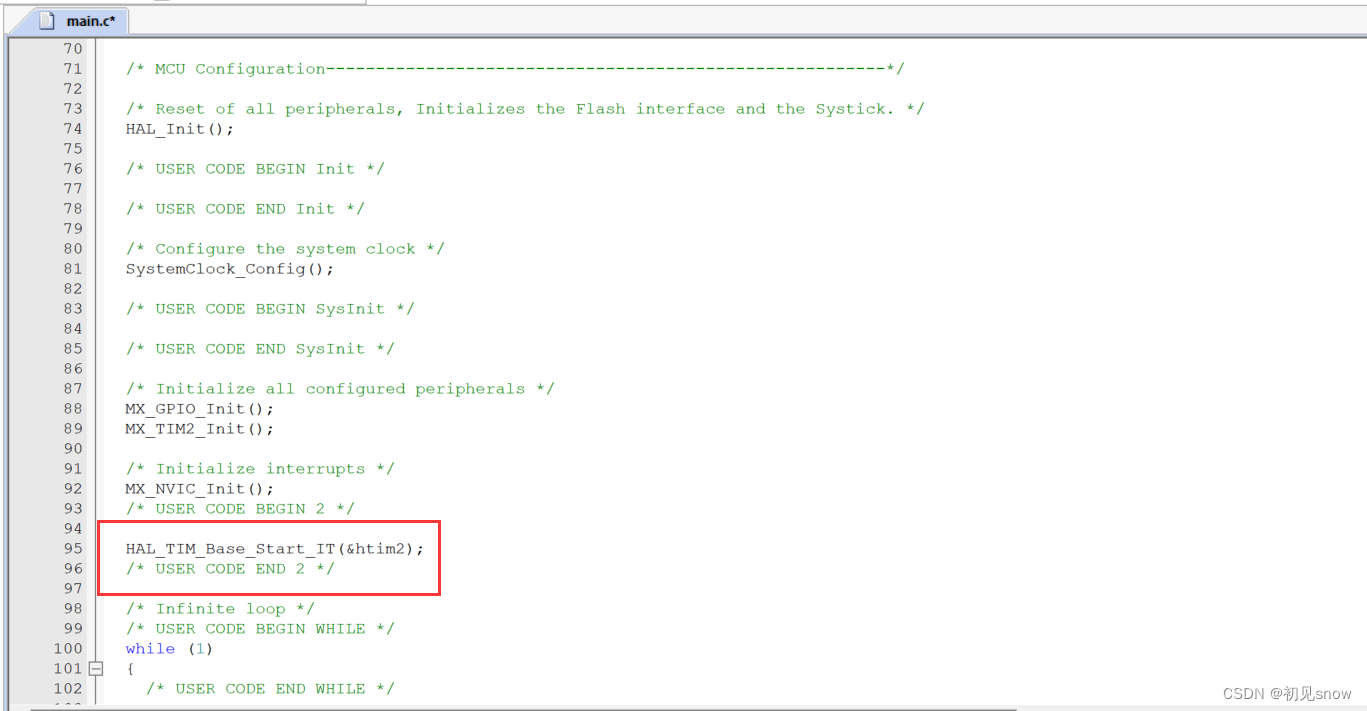The image size is (1367, 711).
Task: Switch to the main.c* editor tab
Action: [x=76, y=20]
